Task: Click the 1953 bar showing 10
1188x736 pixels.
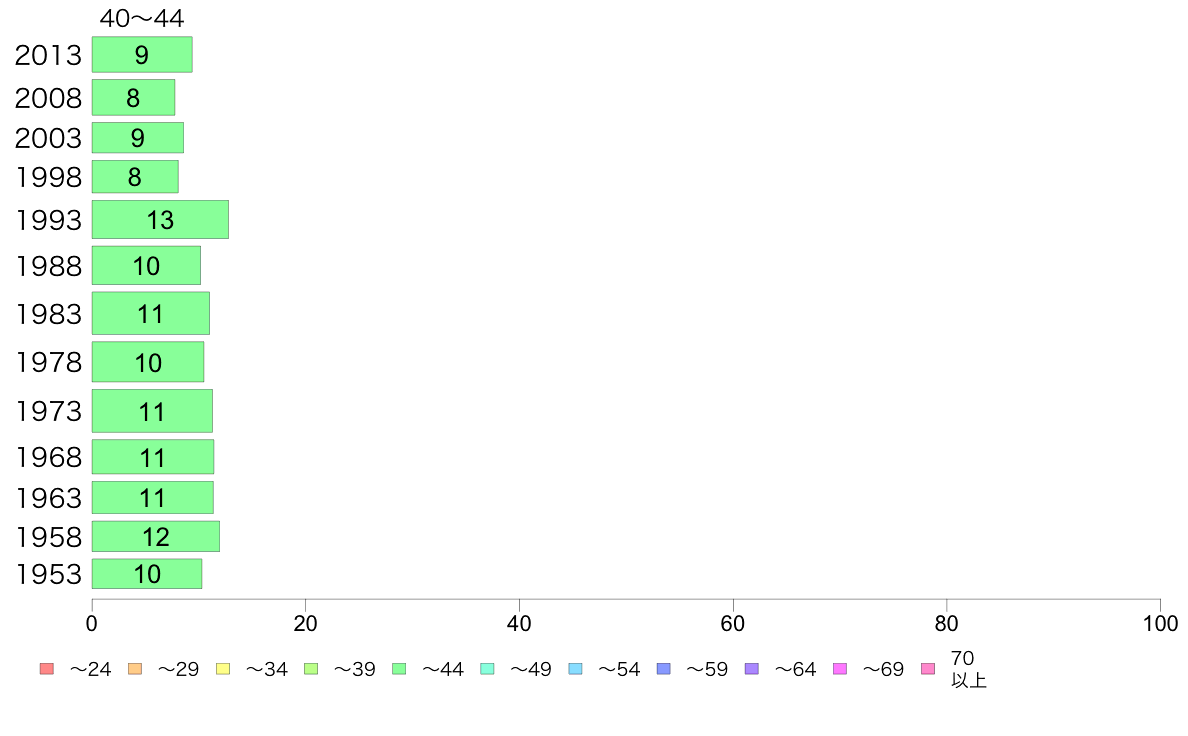Action: pyautogui.click(x=147, y=574)
